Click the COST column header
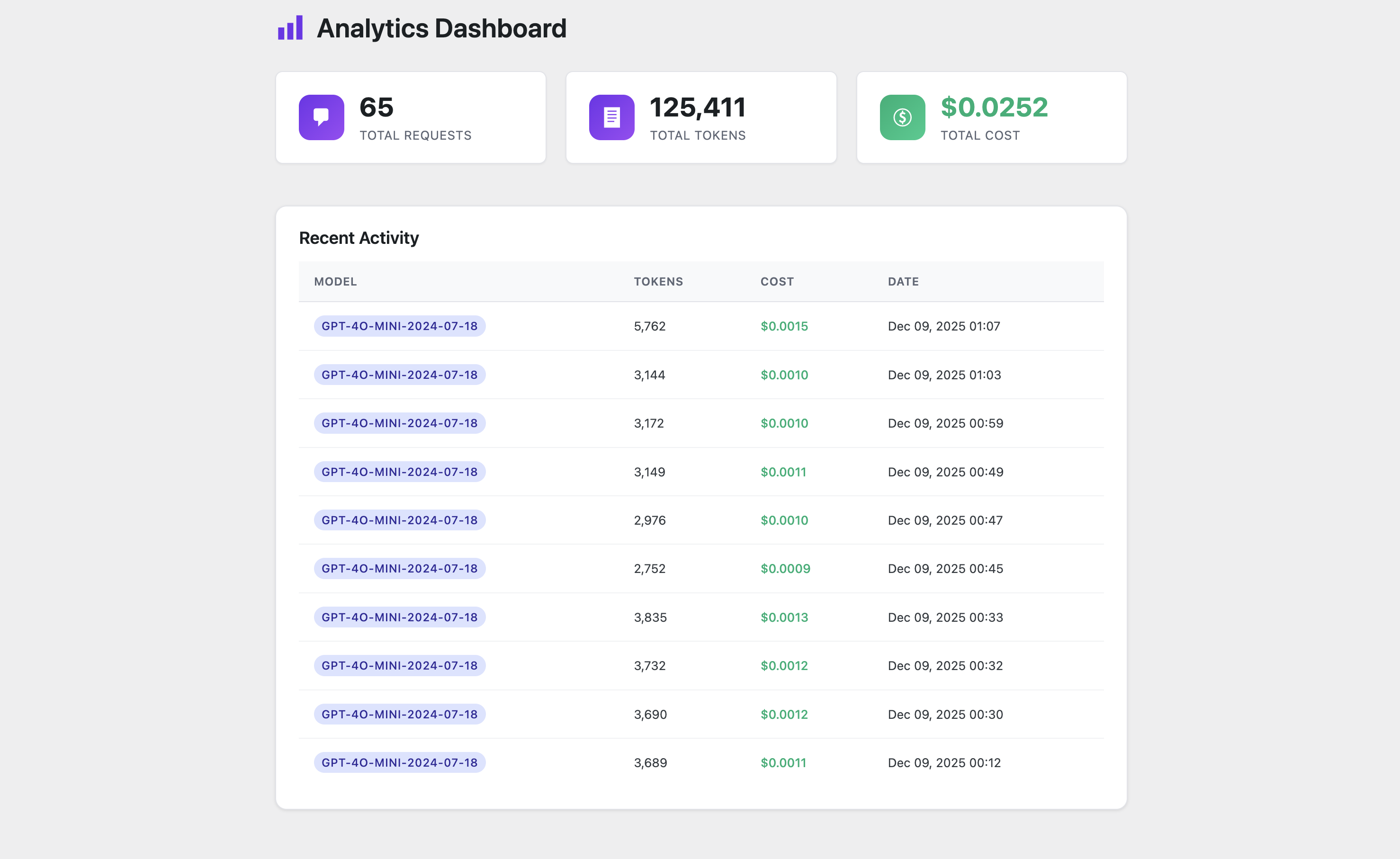Screen dimensions: 1400x859 click(x=777, y=282)
